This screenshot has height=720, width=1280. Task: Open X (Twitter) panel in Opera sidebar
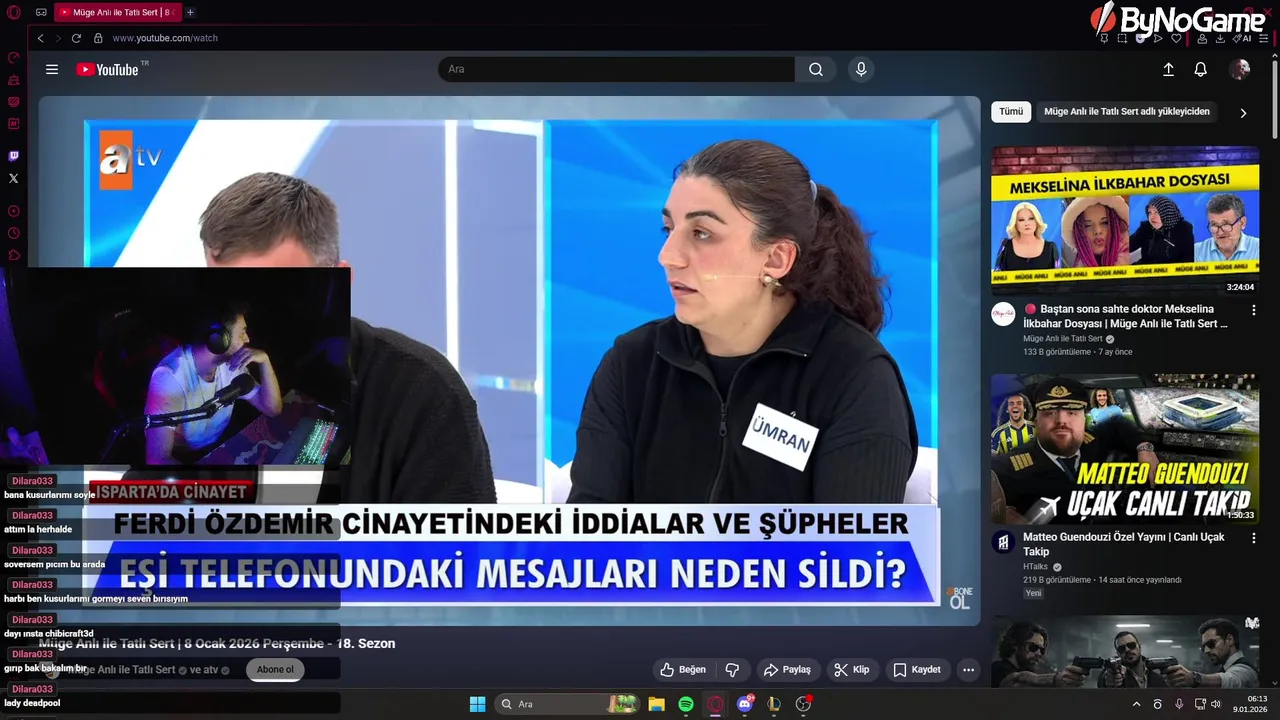[13, 178]
